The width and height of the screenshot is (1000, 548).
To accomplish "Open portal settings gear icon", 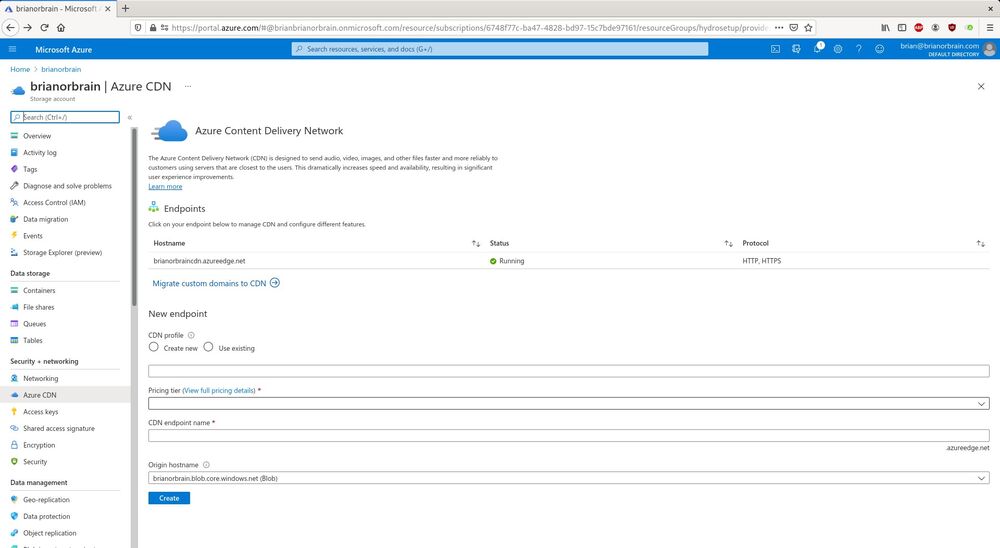I will [x=838, y=49].
